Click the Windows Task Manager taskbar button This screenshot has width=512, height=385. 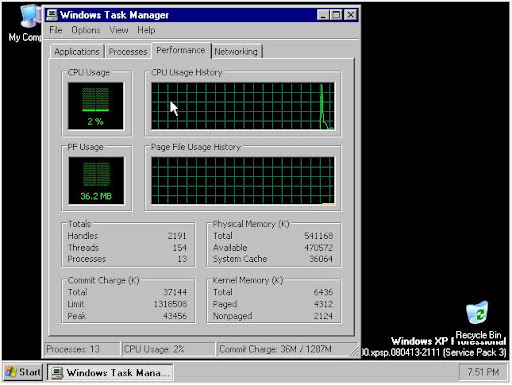pos(110,372)
